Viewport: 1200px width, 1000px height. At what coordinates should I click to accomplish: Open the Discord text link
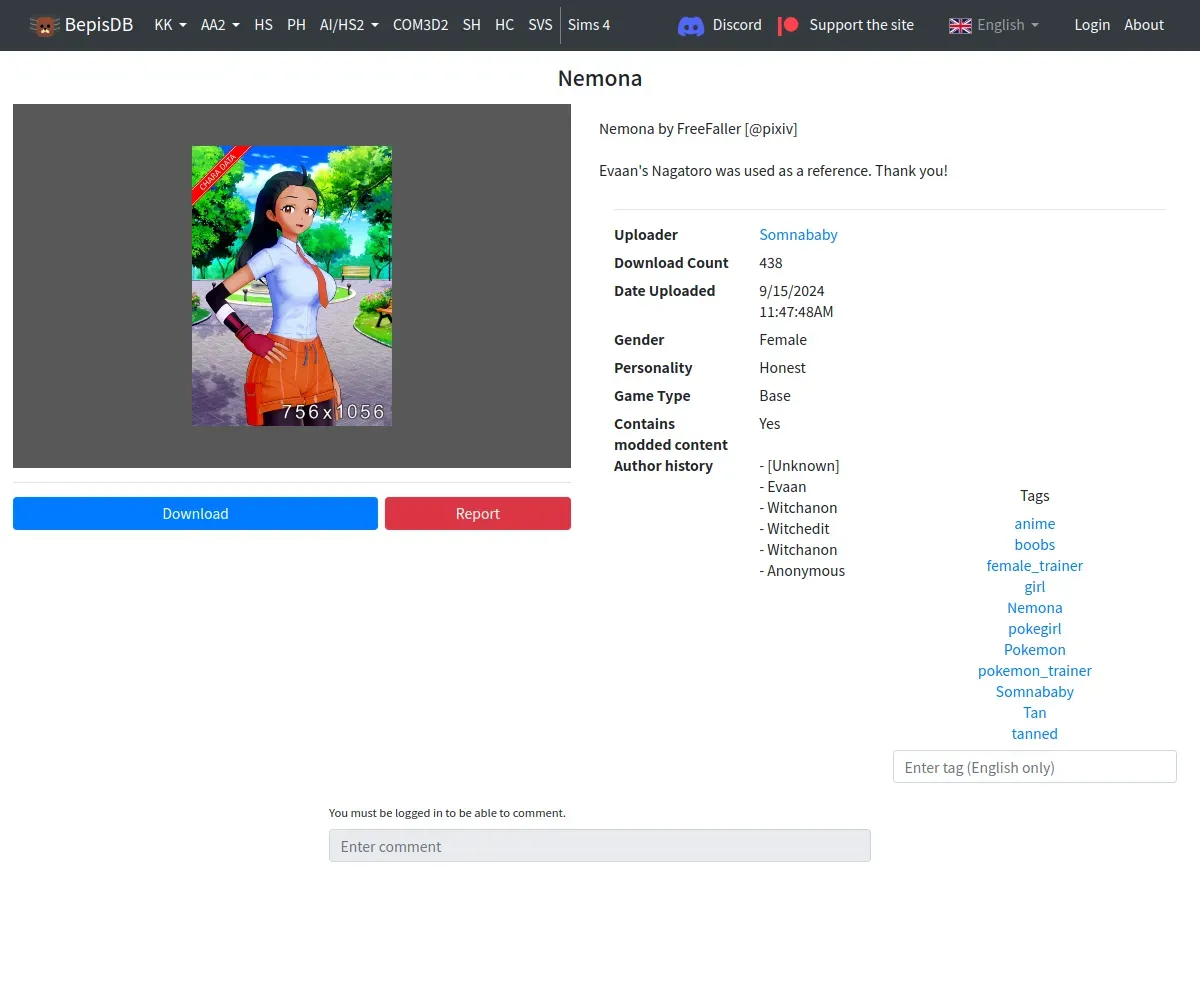(737, 25)
